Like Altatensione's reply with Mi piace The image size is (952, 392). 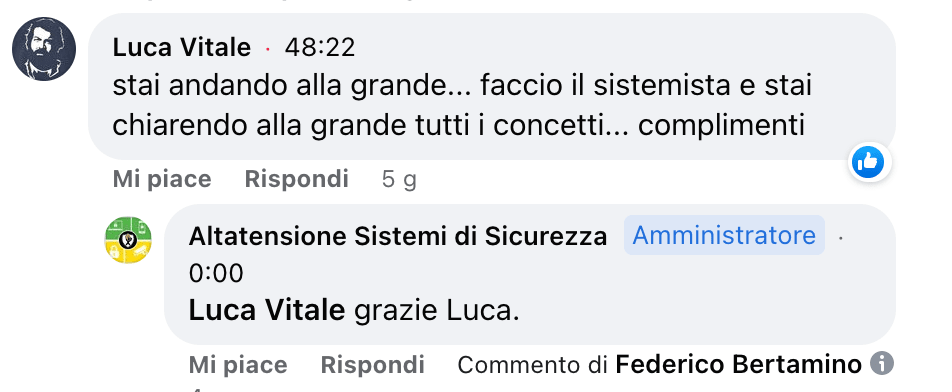[x=238, y=365]
